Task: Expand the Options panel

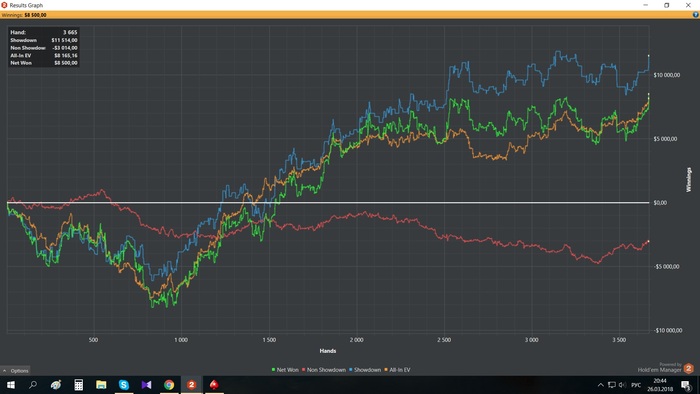Action: point(16,370)
